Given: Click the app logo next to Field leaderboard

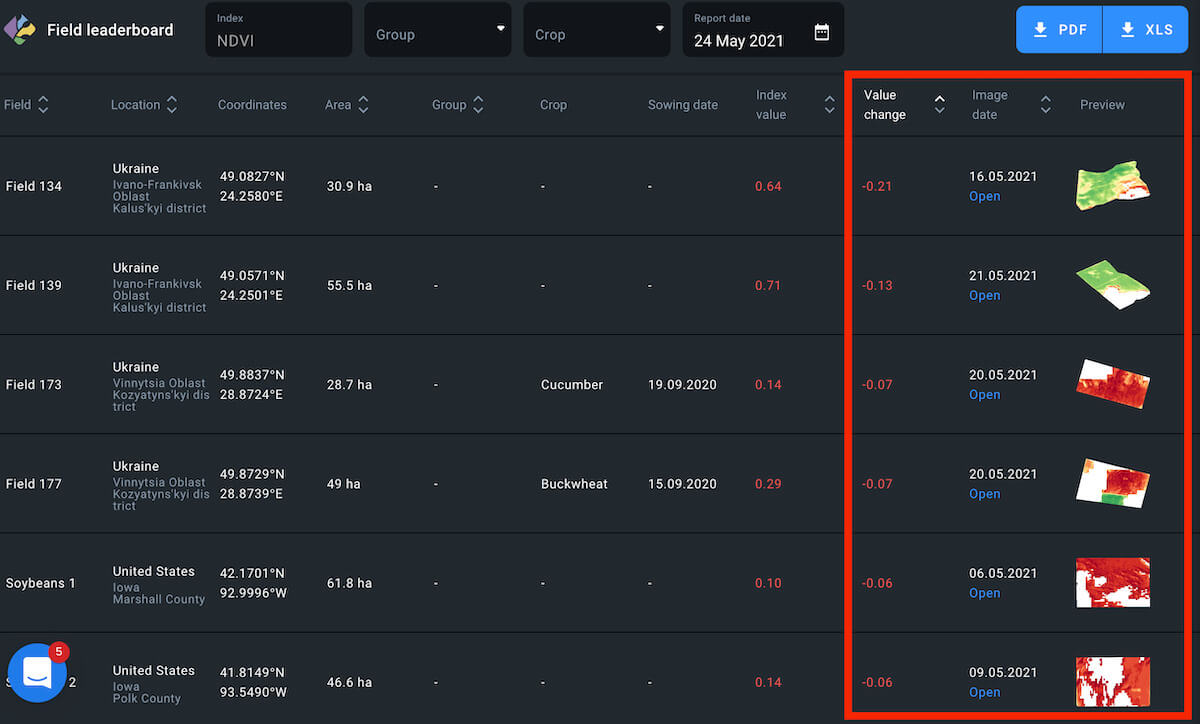Looking at the screenshot, I should point(20,30).
